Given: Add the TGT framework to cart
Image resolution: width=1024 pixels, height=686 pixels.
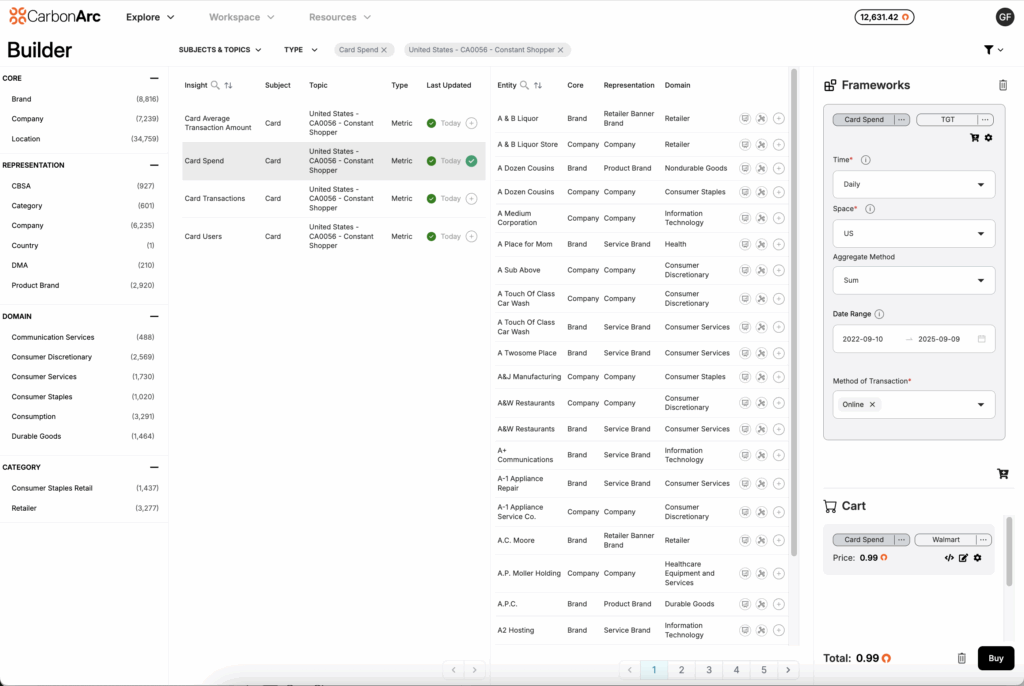Looking at the screenshot, I should pos(974,138).
